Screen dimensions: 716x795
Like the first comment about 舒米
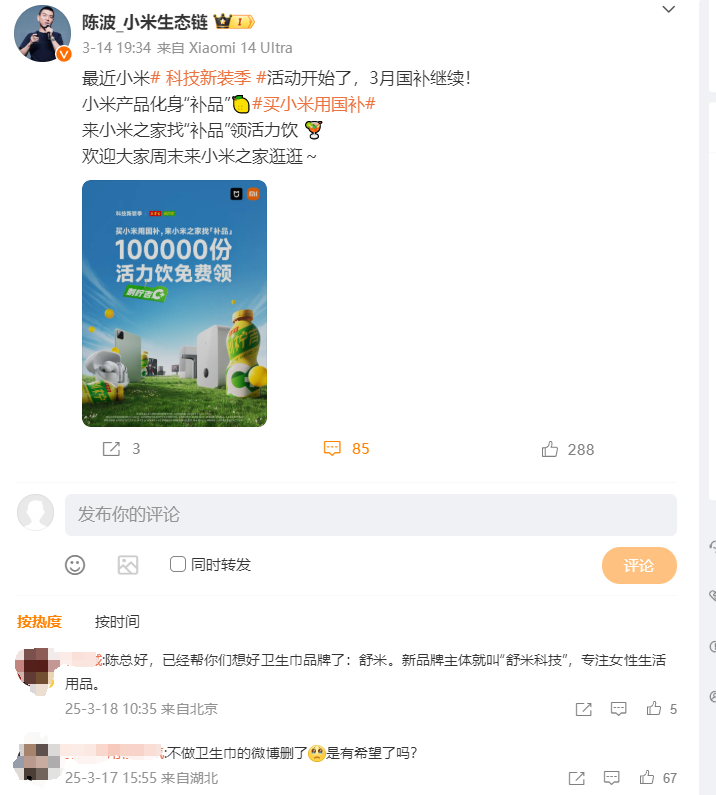coord(654,708)
